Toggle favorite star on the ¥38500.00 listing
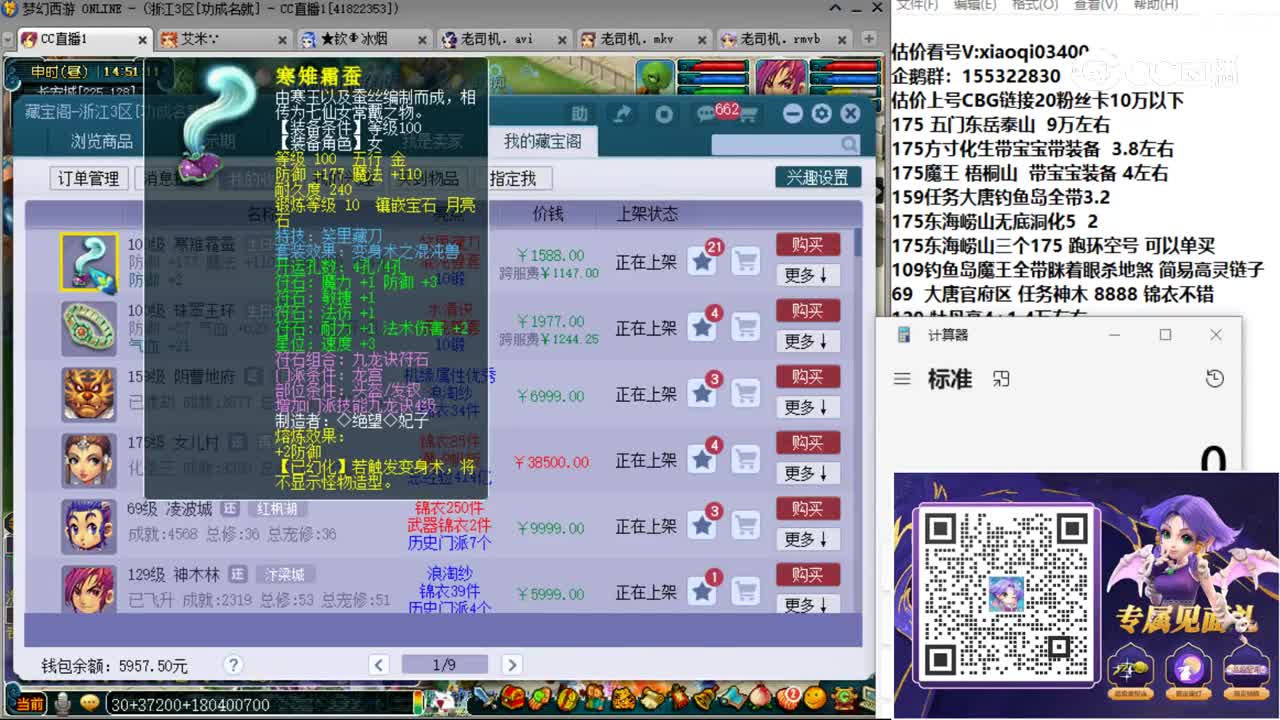This screenshot has height=720, width=1280. pyautogui.click(x=703, y=460)
